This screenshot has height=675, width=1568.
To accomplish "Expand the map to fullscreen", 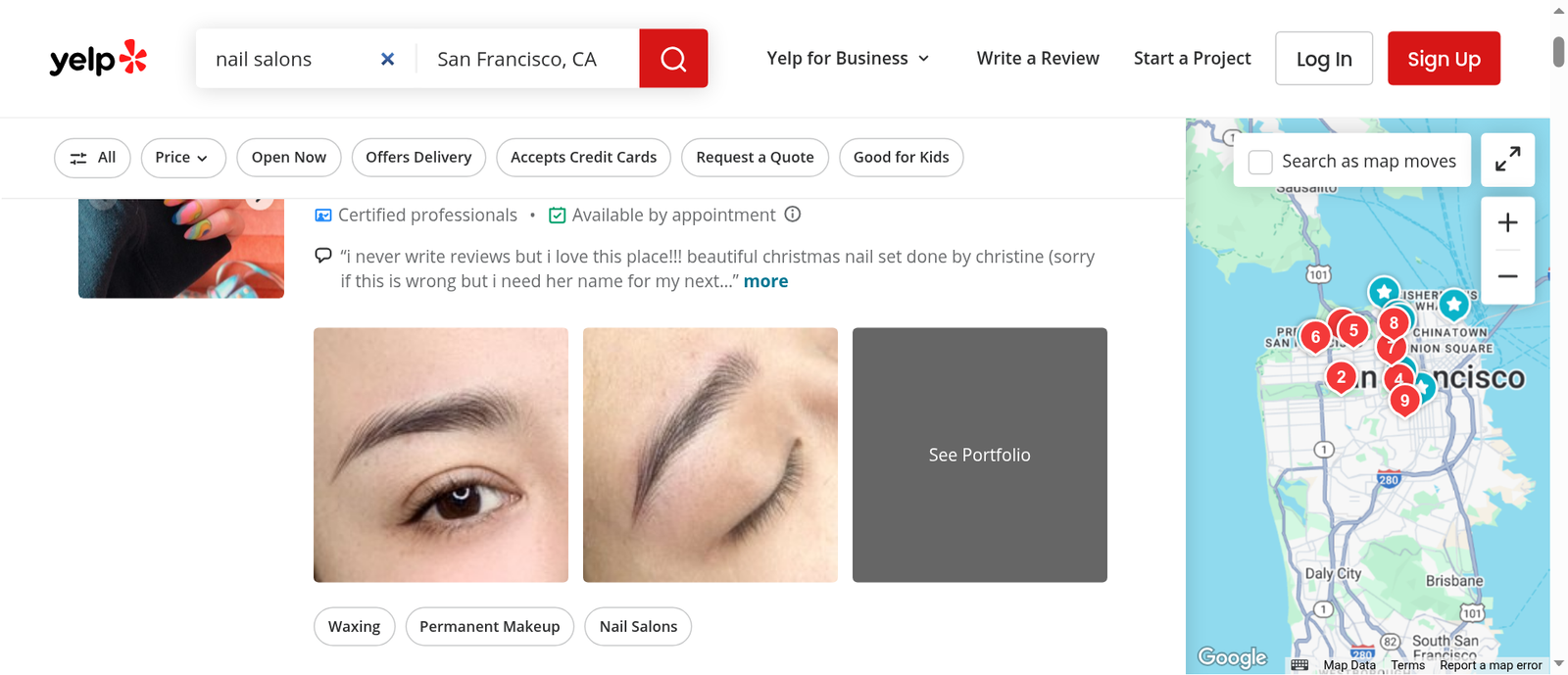I will 1507,160.
